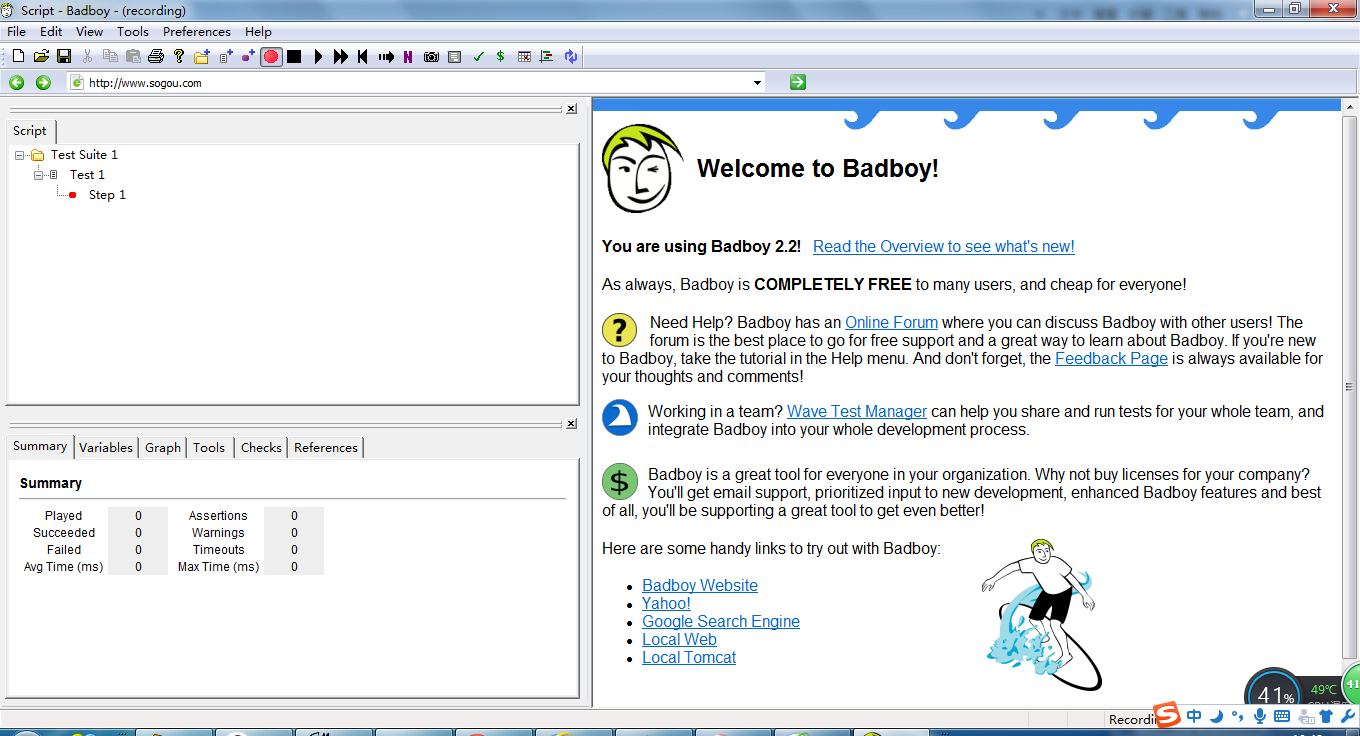Open Sogou soft keyboard icon

1281,716
